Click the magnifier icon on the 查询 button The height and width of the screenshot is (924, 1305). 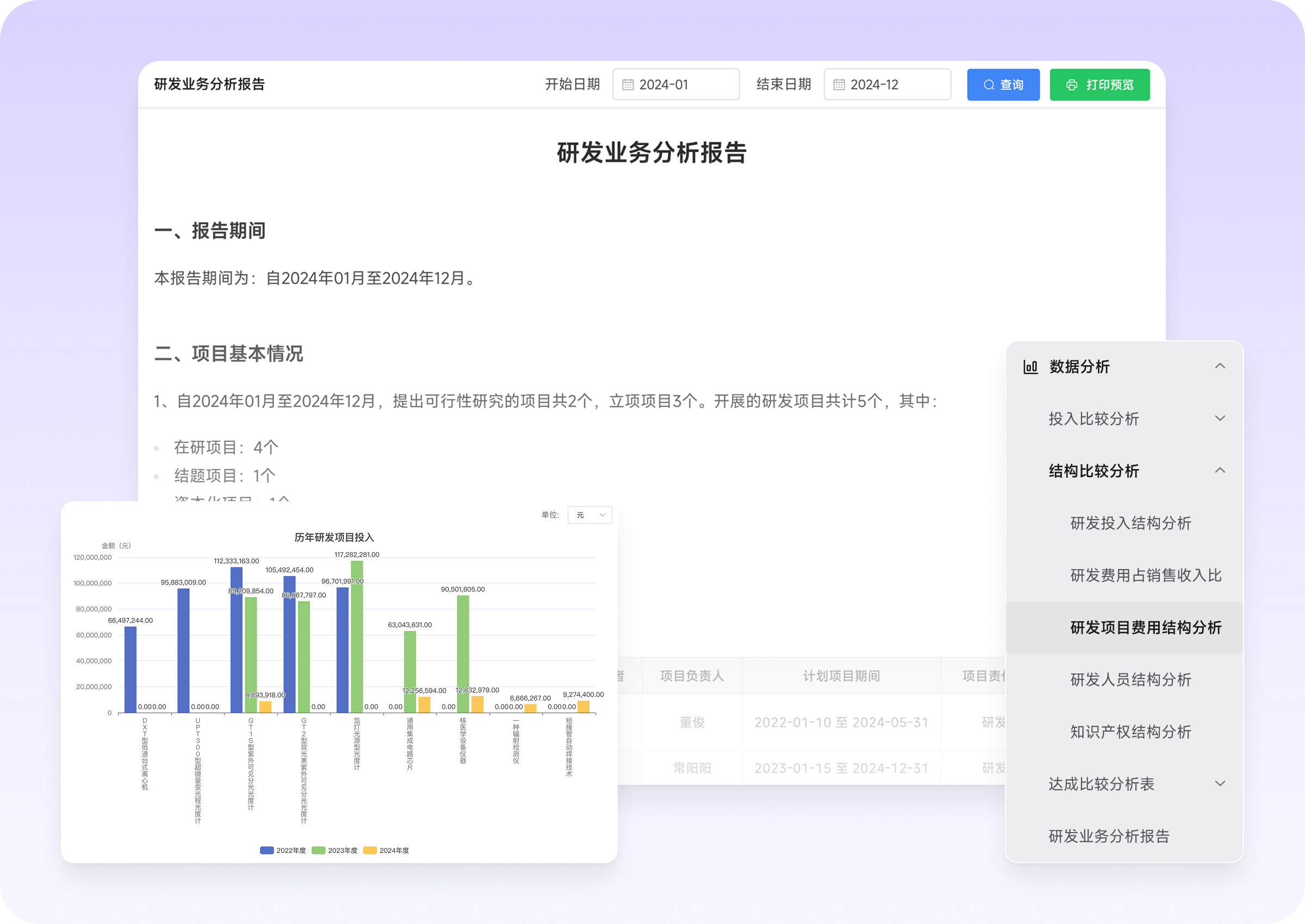pos(989,85)
